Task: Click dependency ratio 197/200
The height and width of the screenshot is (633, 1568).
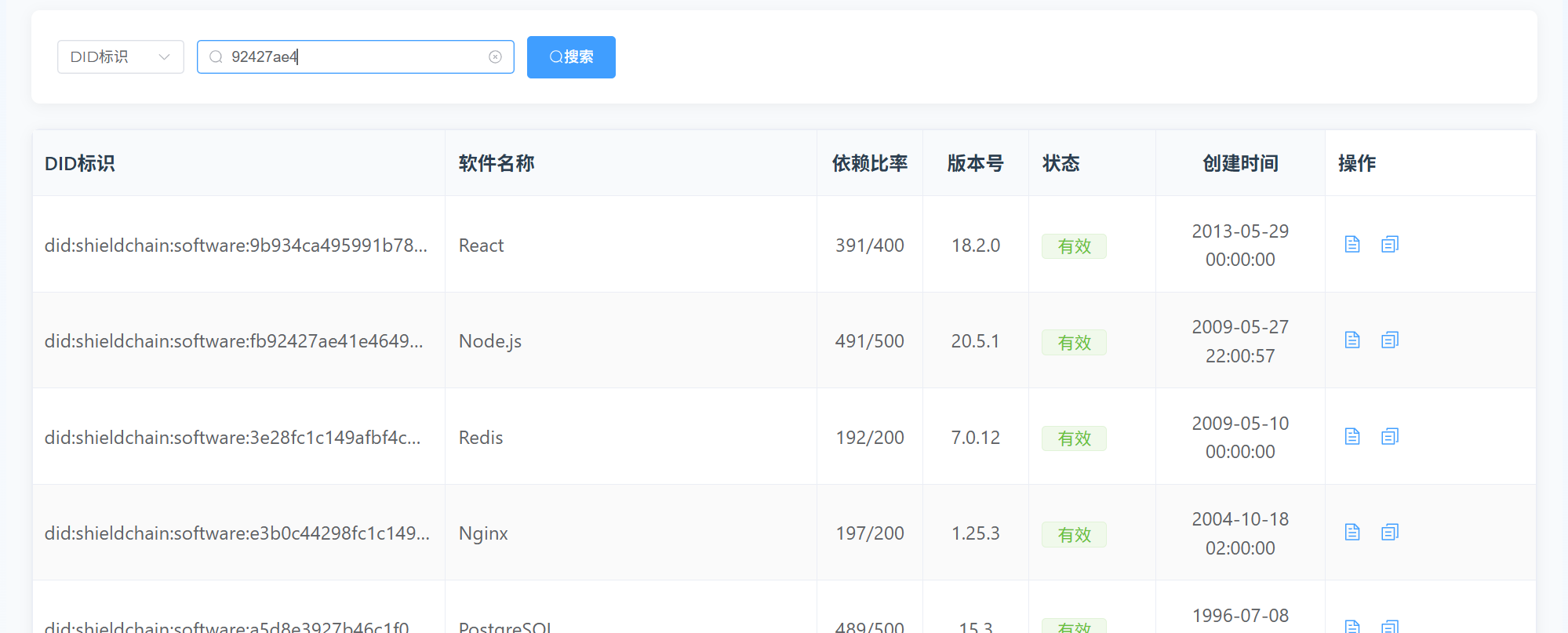Action: pos(870,533)
